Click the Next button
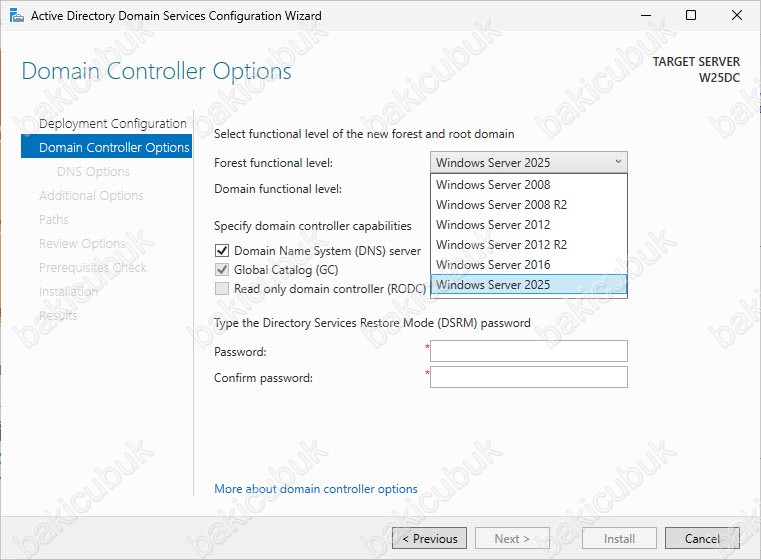 512,538
